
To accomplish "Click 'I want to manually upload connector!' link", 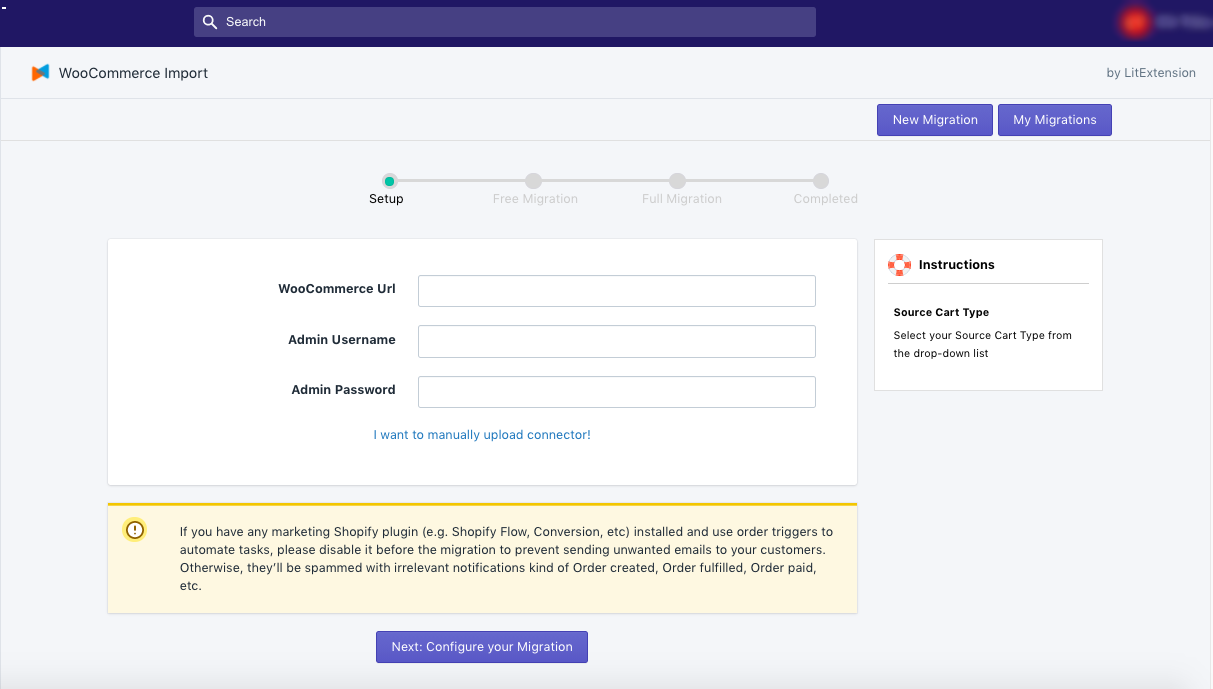I will click(482, 435).
